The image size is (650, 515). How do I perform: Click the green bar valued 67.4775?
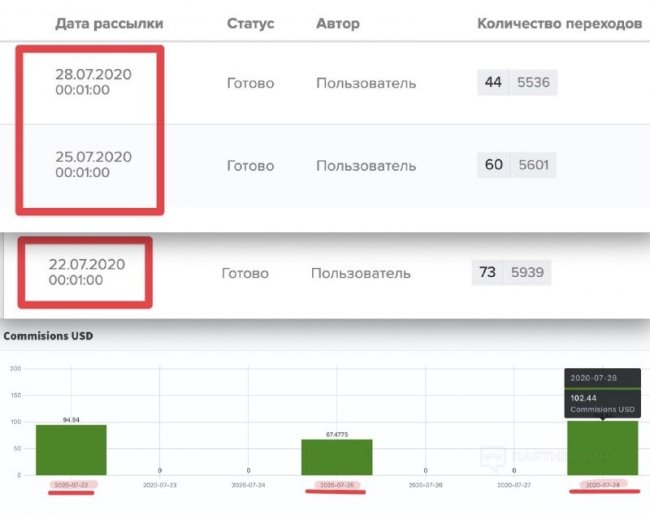point(335,457)
